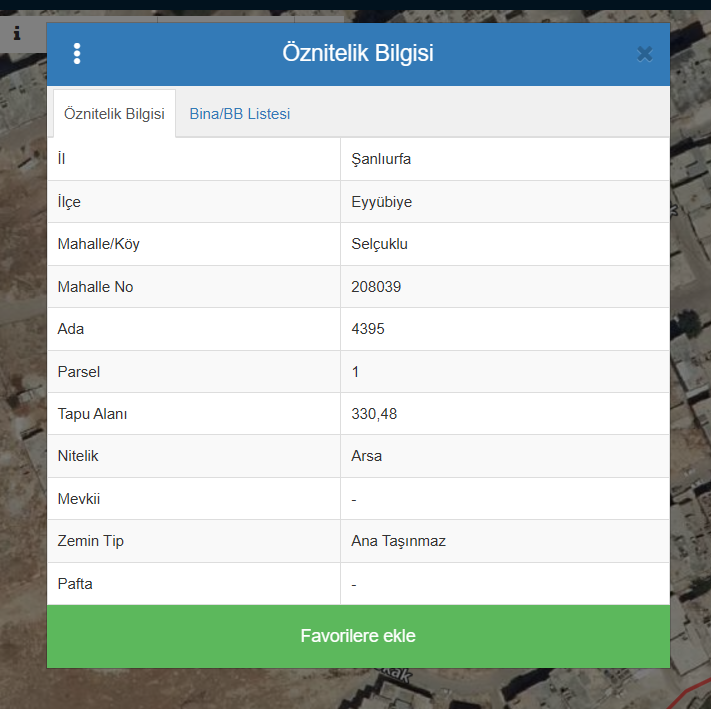This screenshot has height=709, width=711.
Task: Click the Nitelik value Arsa
Action: tap(366, 456)
